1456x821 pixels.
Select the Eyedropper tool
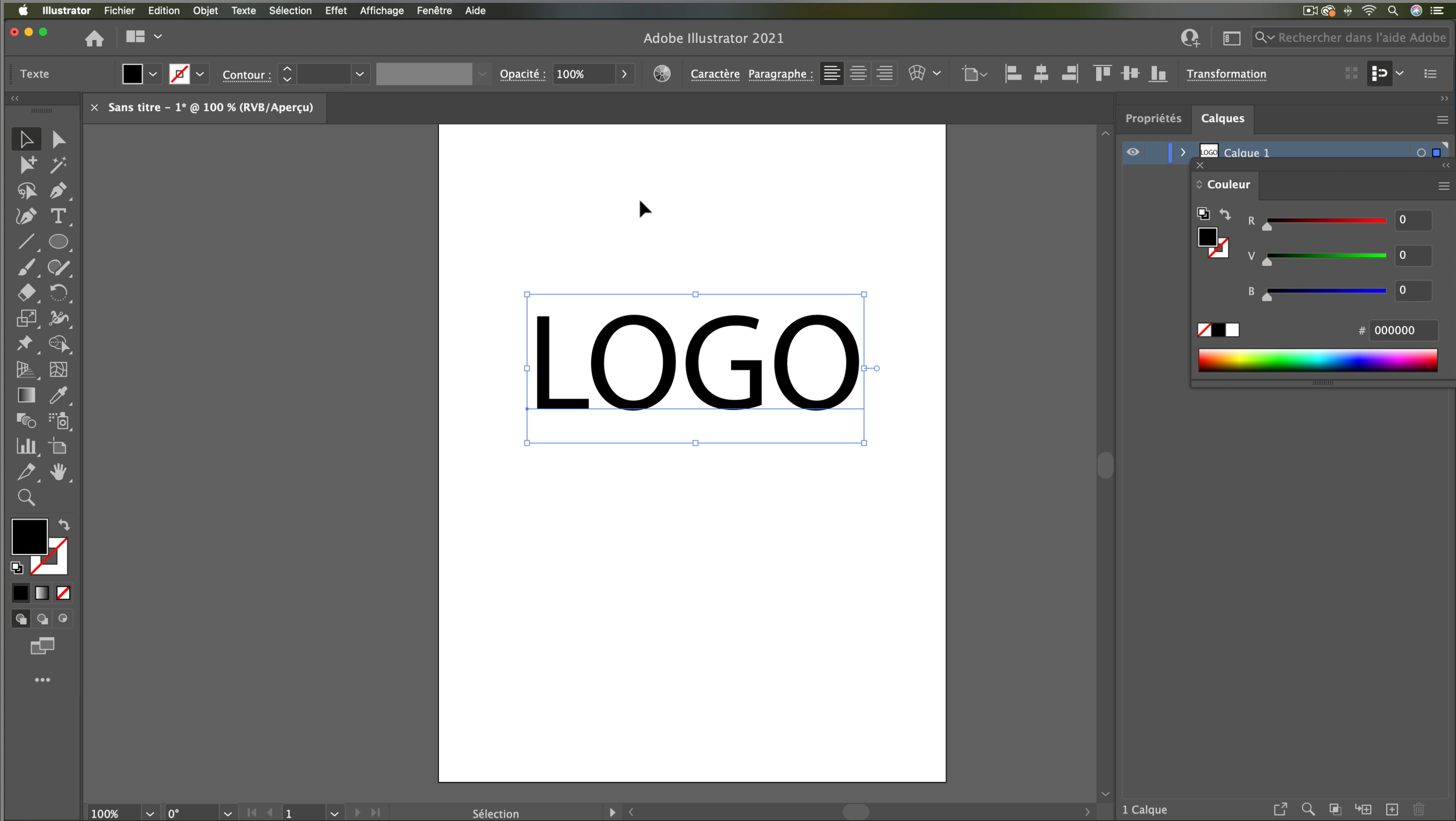point(58,395)
